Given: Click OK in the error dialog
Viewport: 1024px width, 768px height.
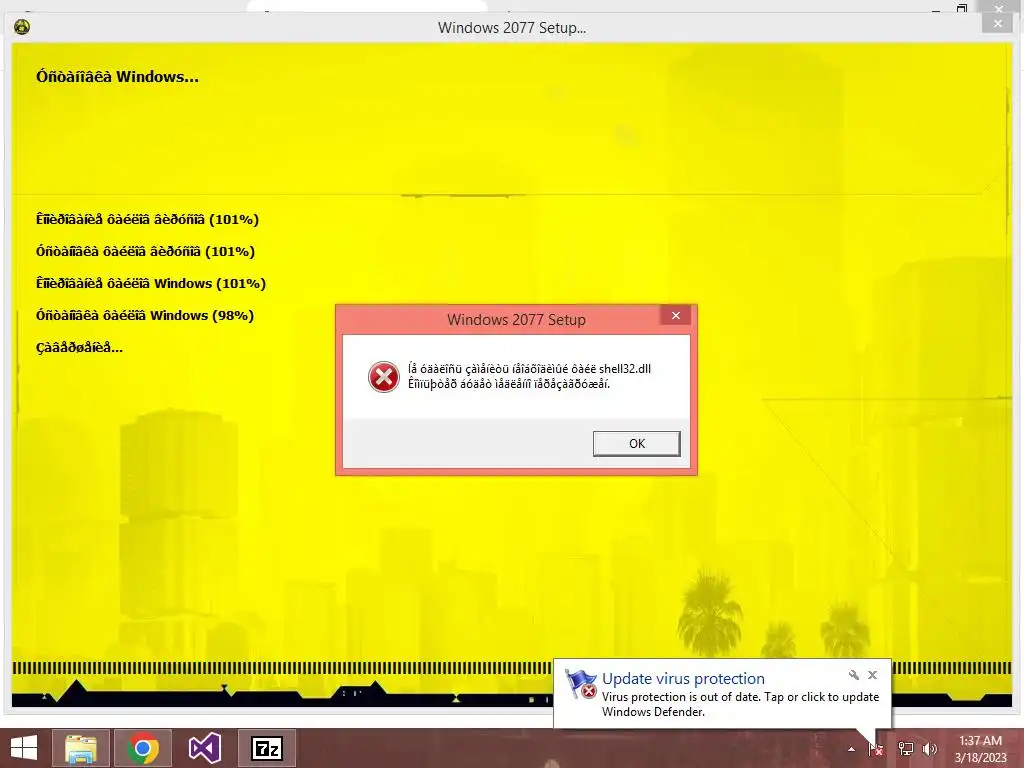Looking at the screenshot, I should tap(636, 443).
